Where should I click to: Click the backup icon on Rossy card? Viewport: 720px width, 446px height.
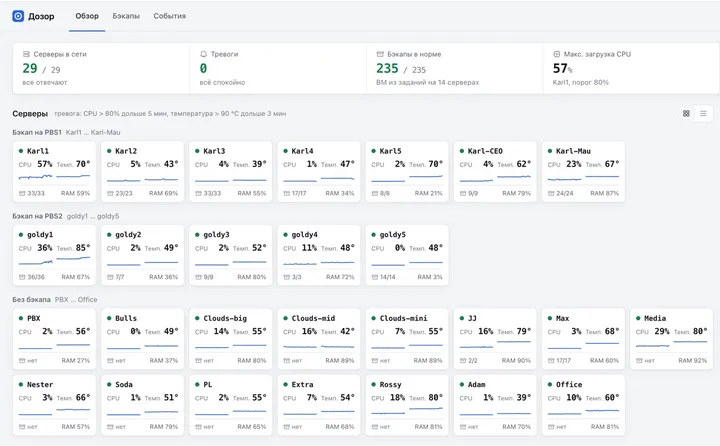coord(374,427)
